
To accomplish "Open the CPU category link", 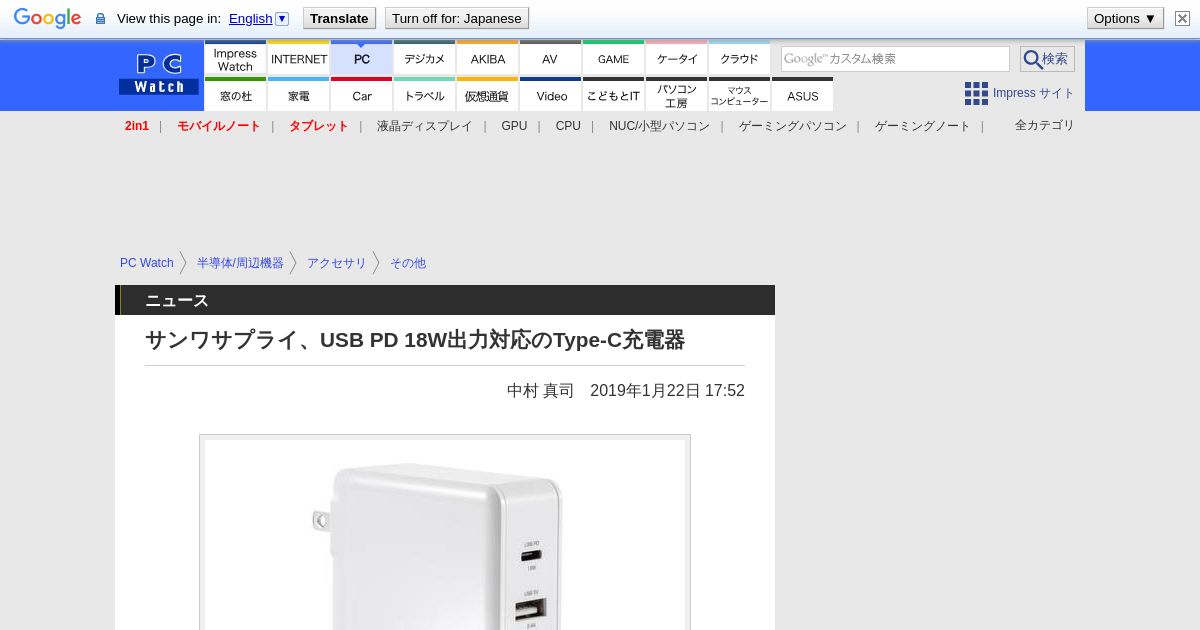I will (568, 126).
